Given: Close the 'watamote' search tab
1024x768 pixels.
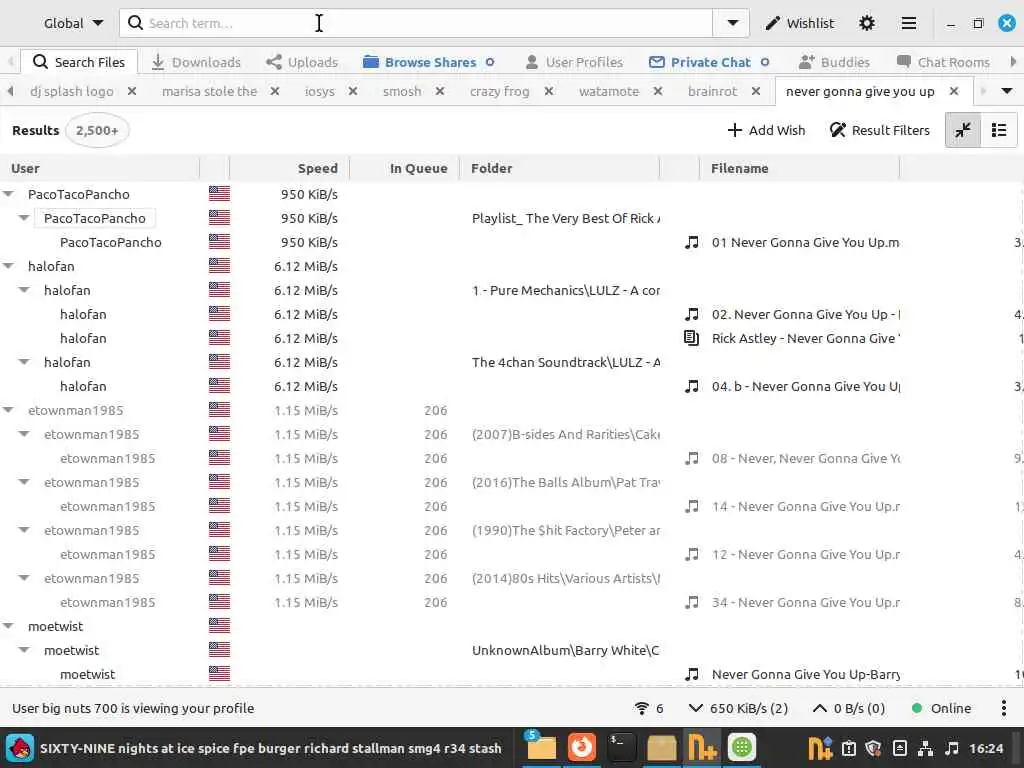Looking at the screenshot, I should (658, 91).
